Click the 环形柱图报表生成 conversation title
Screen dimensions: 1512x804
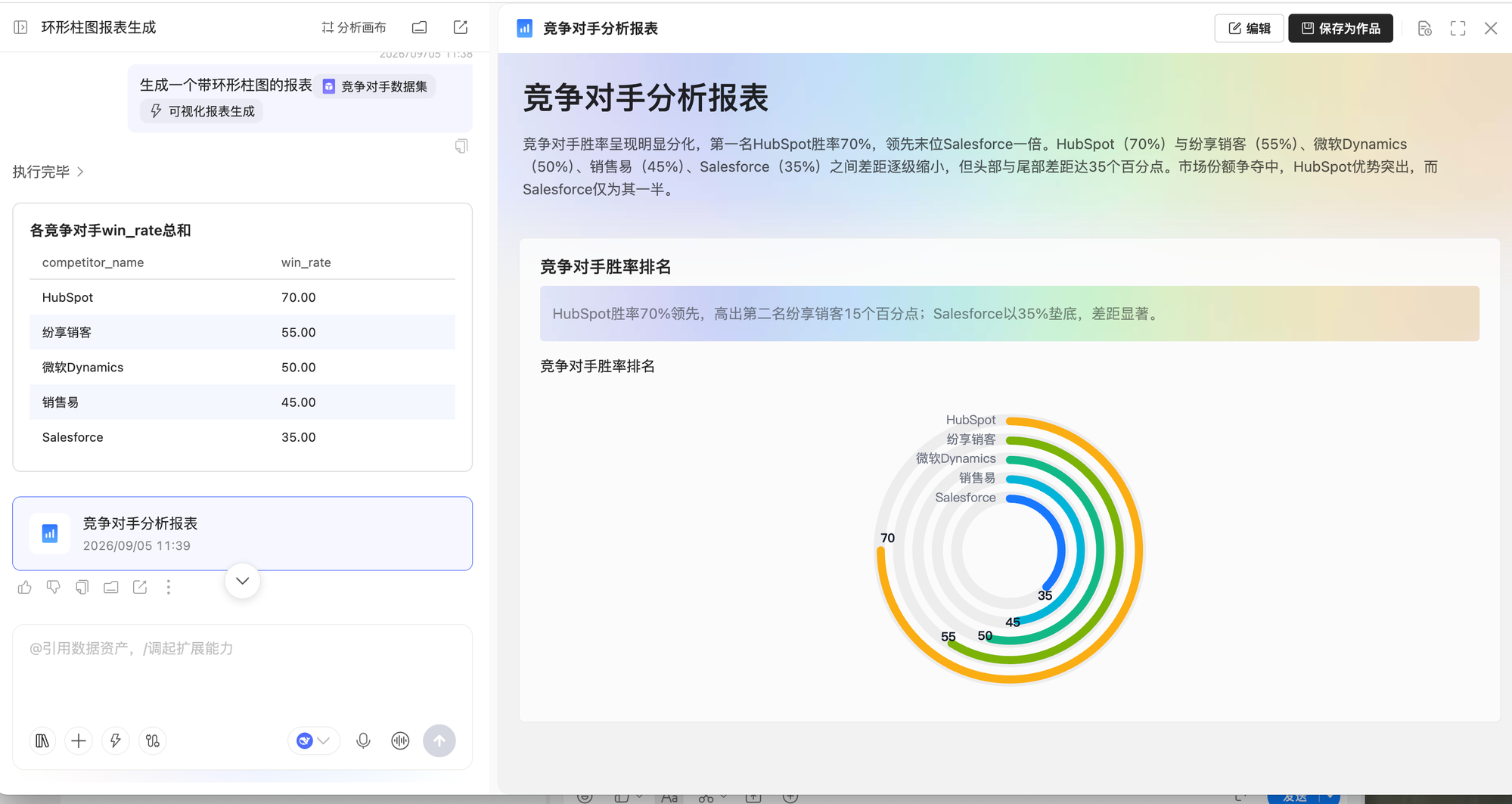(x=98, y=27)
